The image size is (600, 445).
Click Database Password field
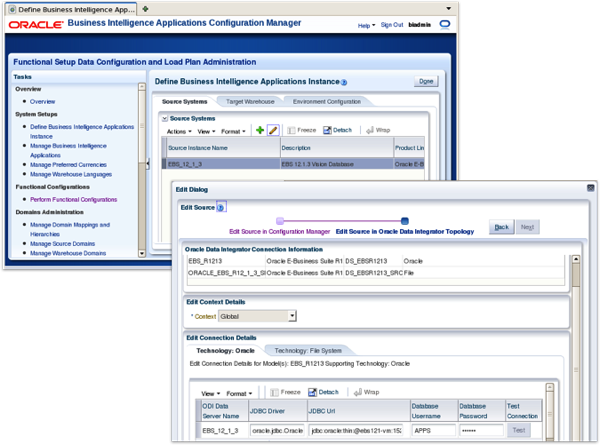tap(481, 430)
